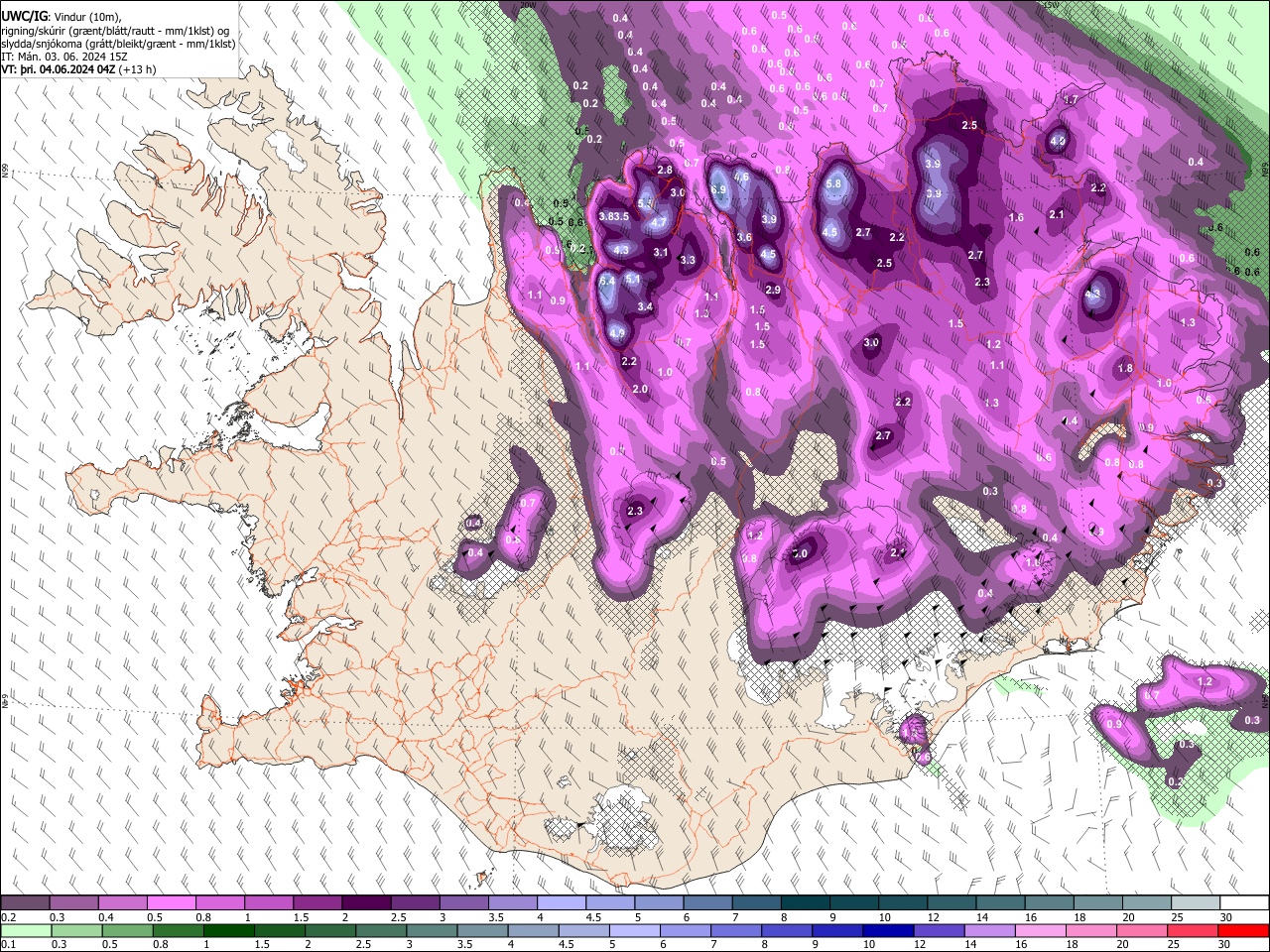Click the '1.6' snowfall value on the map

pos(1016,217)
